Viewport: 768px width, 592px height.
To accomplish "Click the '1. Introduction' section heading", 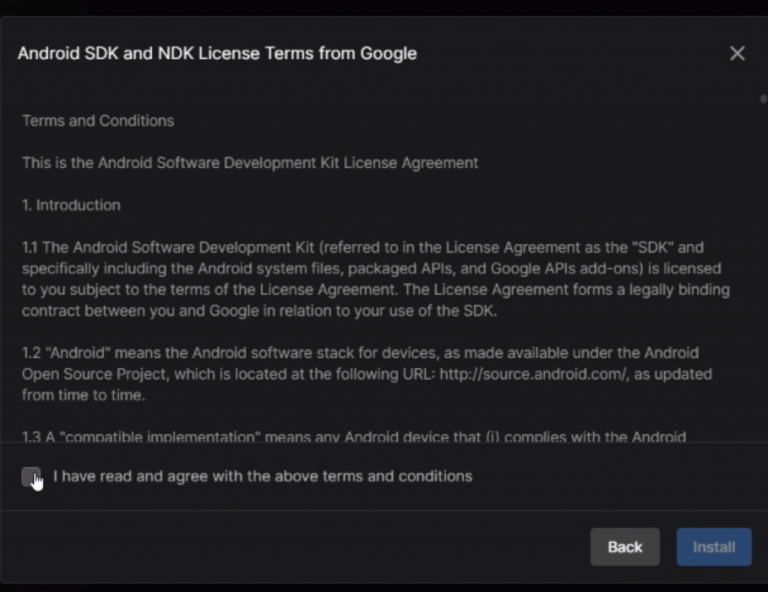I will coord(71,205).
